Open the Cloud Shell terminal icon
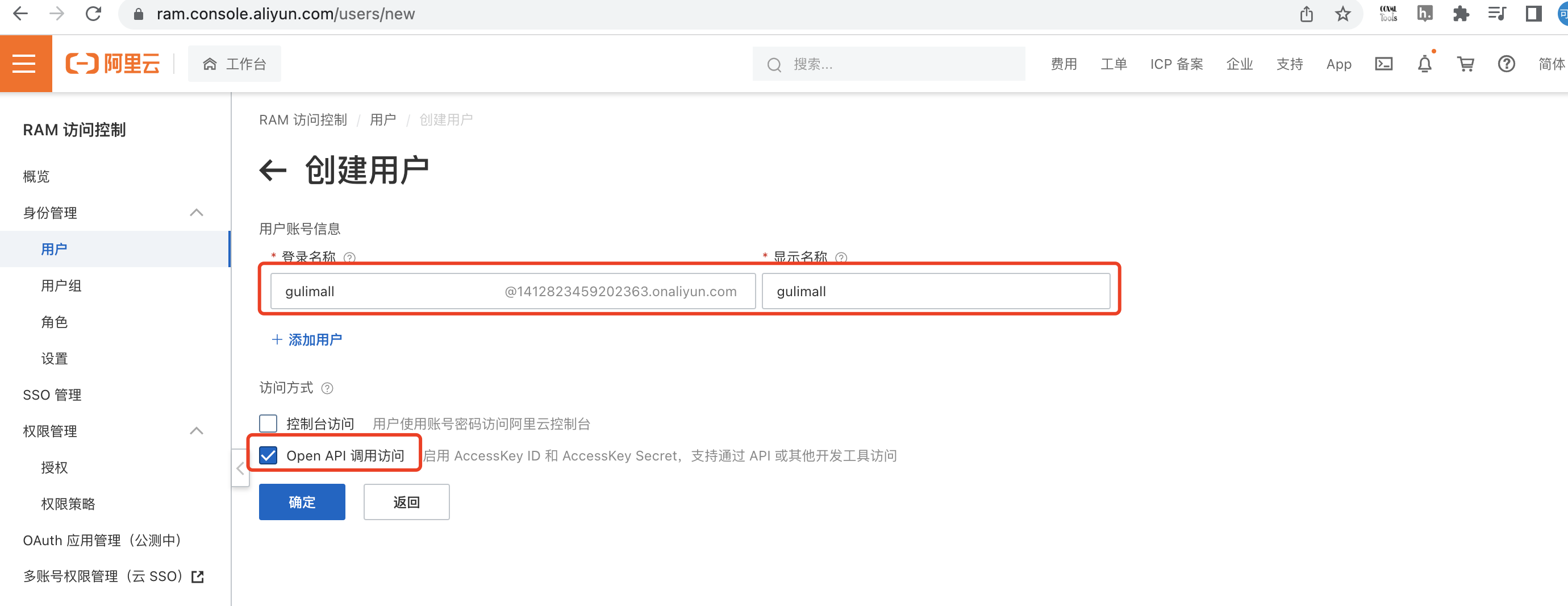The image size is (1568, 606). pos(1383,64)
